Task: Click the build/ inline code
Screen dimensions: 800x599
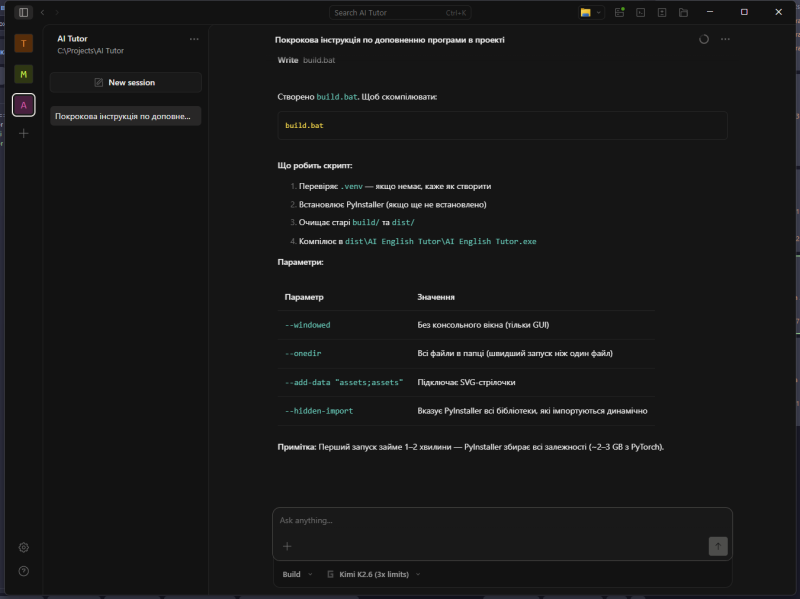Action: pos(366,222)
